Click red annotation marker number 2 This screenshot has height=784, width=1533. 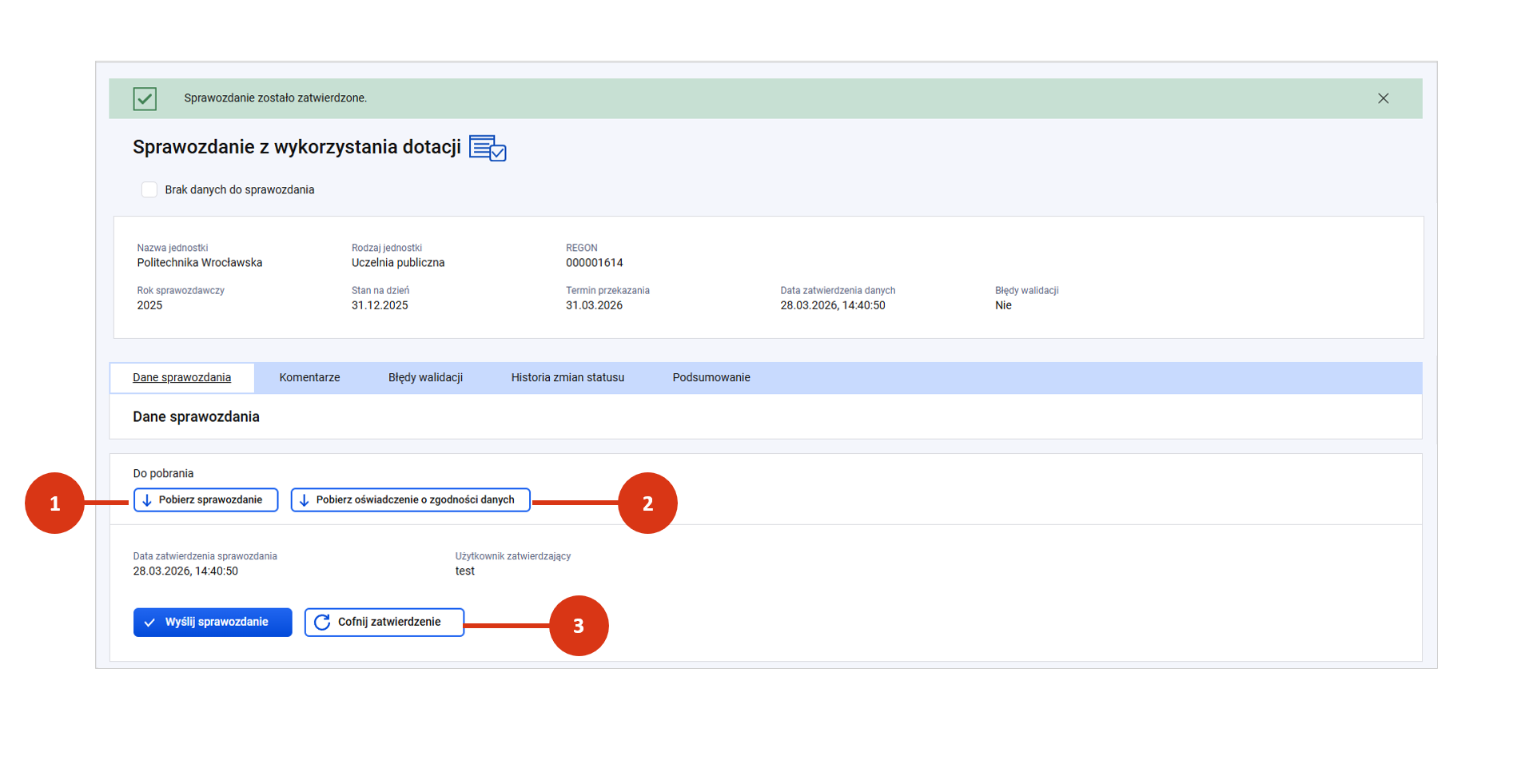tap(647, 503)
